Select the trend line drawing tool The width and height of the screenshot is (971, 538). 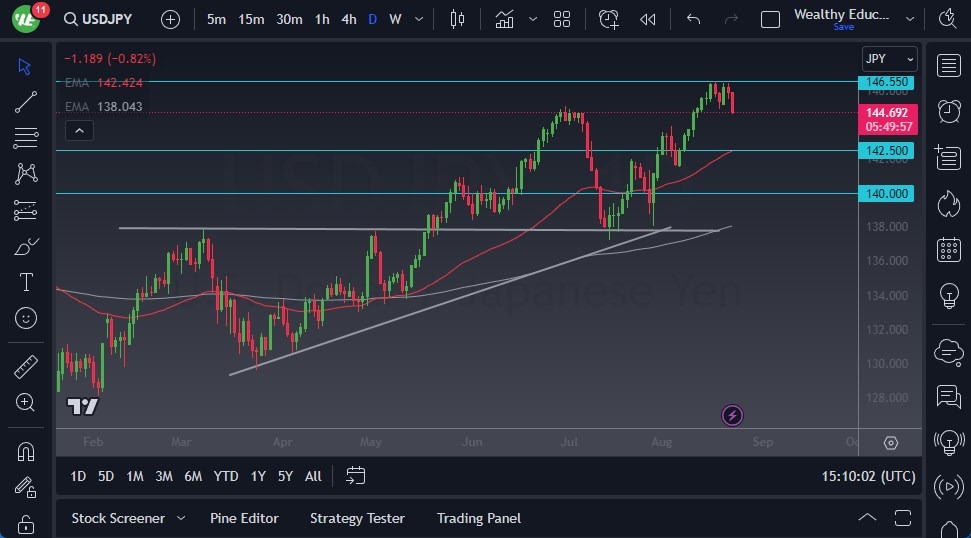coord(26,101)
